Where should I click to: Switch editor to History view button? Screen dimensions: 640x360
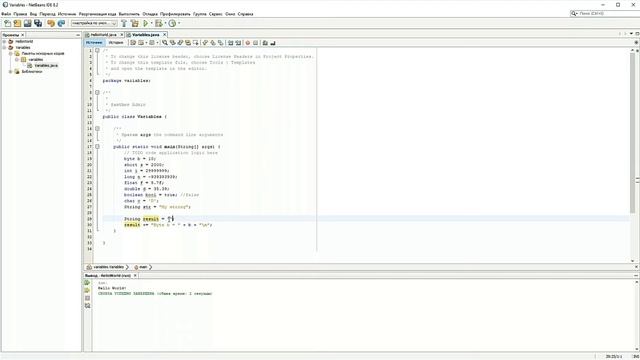tap(116, 42)
